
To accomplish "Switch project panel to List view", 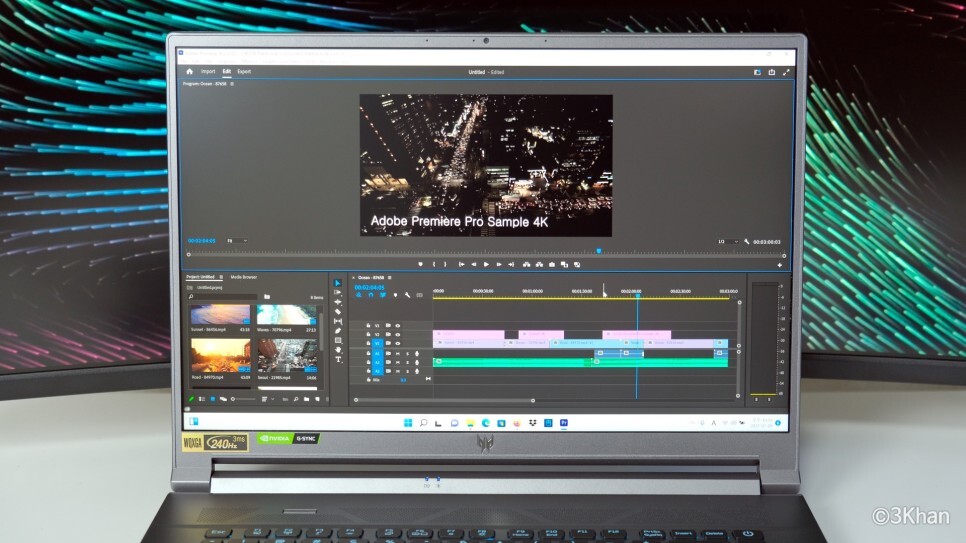I will (x=201, y=399).
